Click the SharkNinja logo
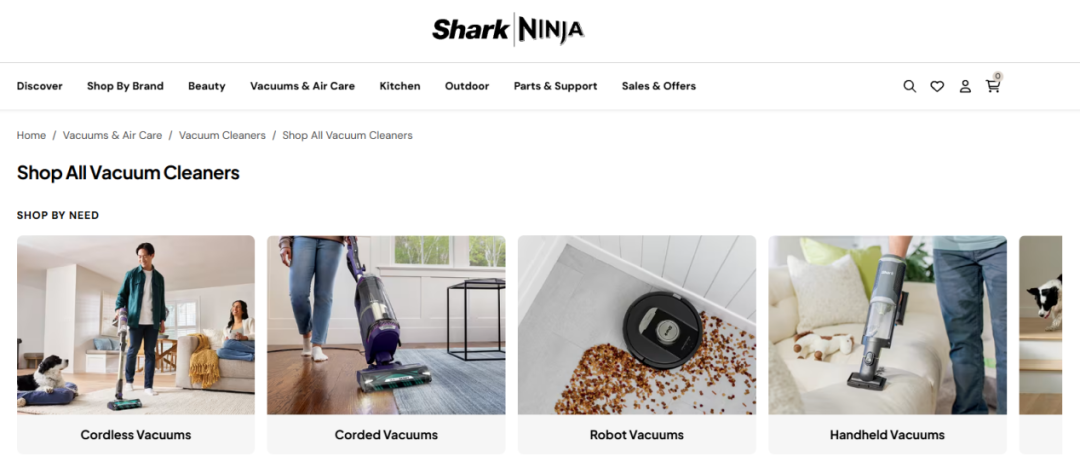 [508, 30]
